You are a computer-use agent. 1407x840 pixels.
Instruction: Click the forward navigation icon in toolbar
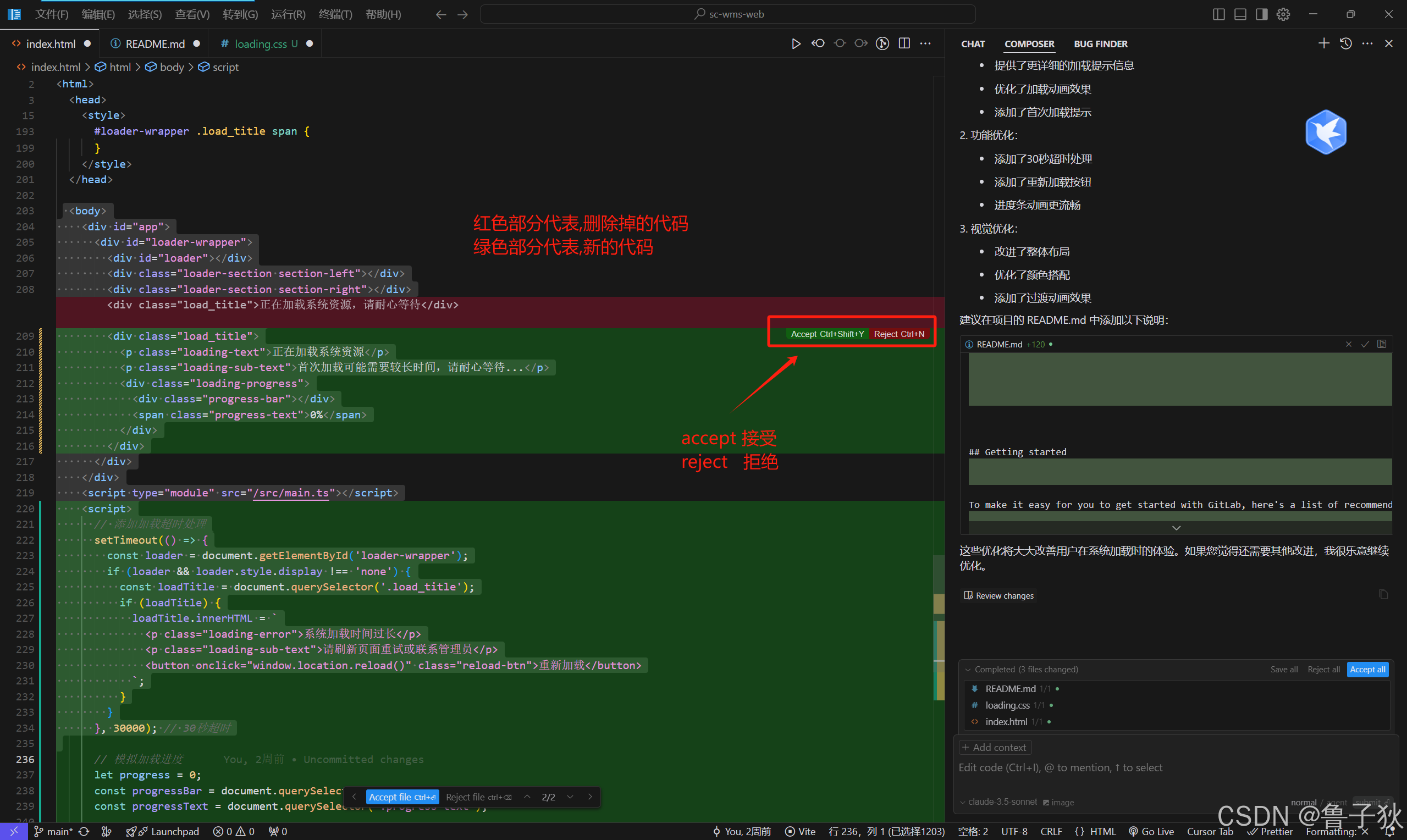pyautogui.click(x=462, y=14)
